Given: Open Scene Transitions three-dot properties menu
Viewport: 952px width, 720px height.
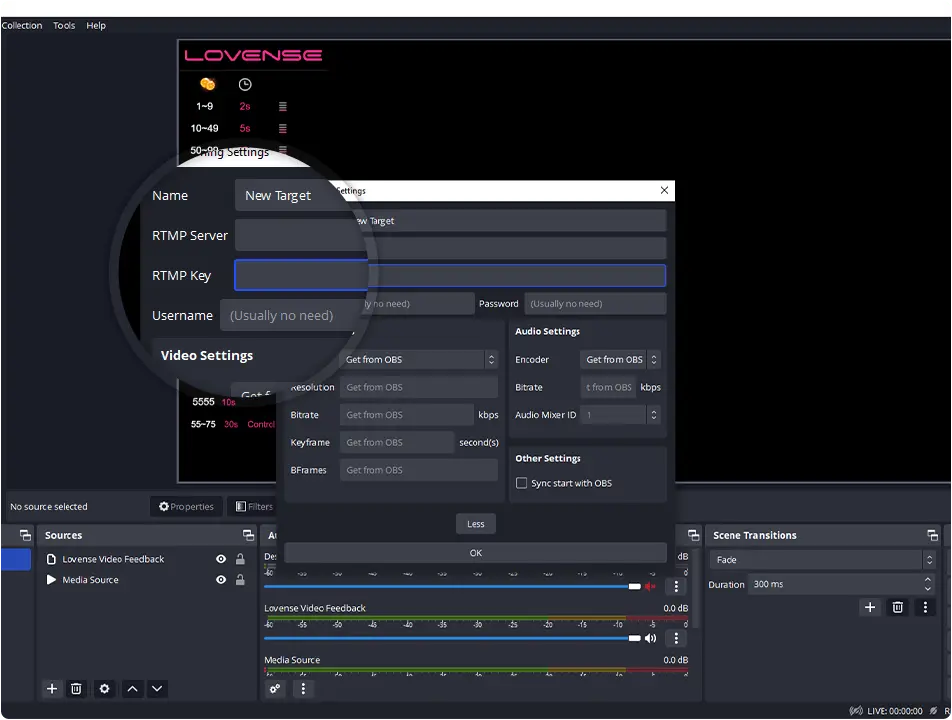Looking at the screenshot, I should point(925,607).
